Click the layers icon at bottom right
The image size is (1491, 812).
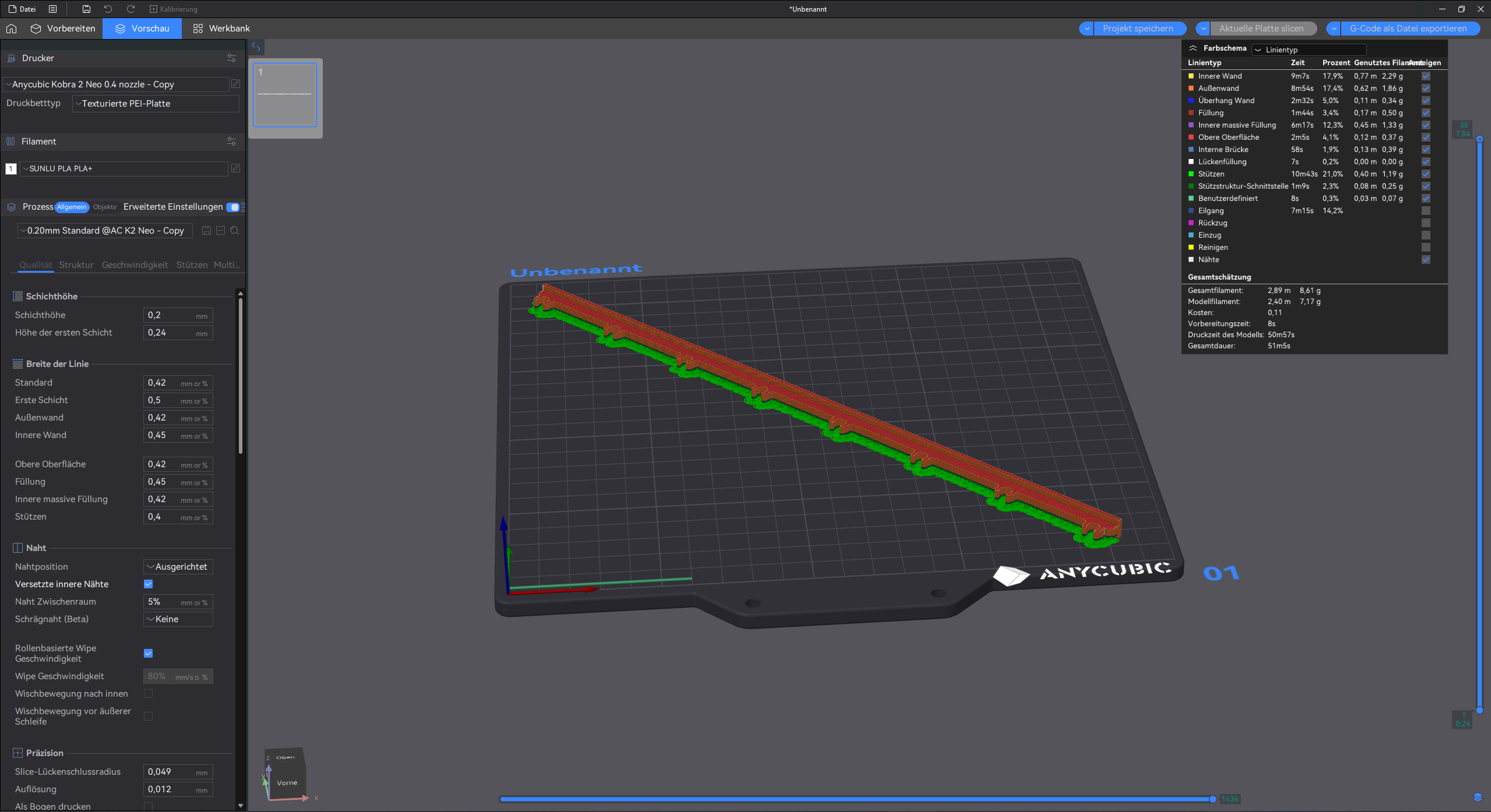1478,797
